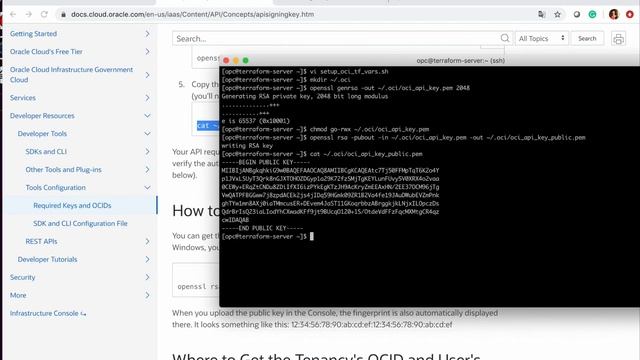Open Oracle Cloud Infrastructure Government Cloud link
The width and height of the screenshot is (640, 360).
pos(71,75)
